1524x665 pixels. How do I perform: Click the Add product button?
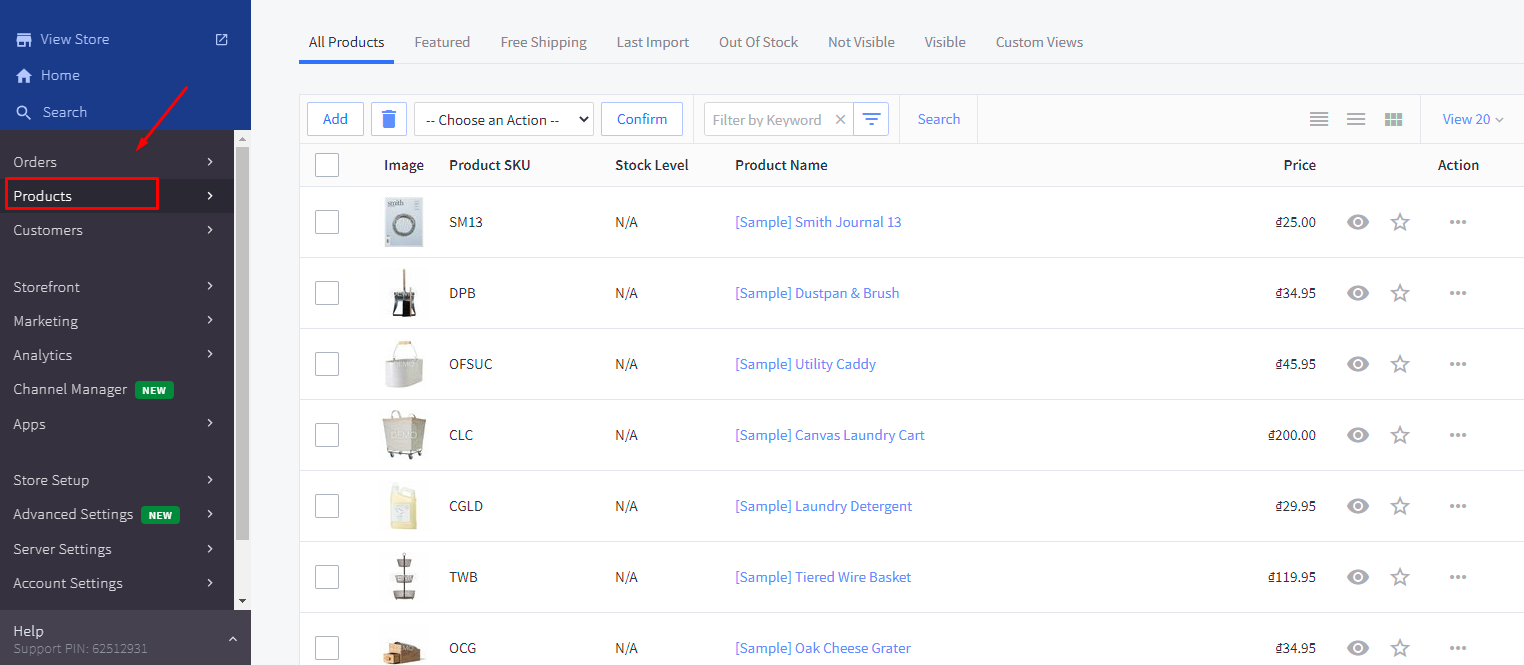tap(335, 119)
